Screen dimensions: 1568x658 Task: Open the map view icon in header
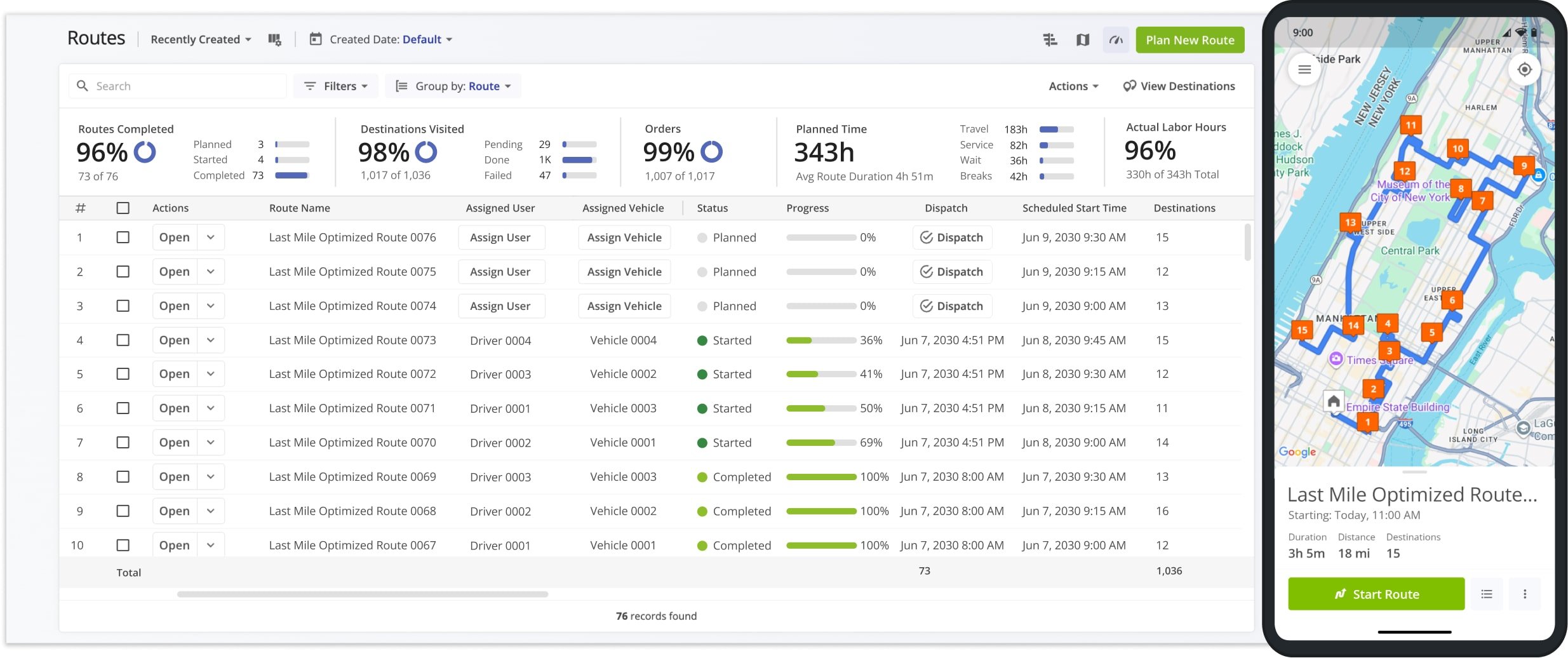tap(1083, 40)
